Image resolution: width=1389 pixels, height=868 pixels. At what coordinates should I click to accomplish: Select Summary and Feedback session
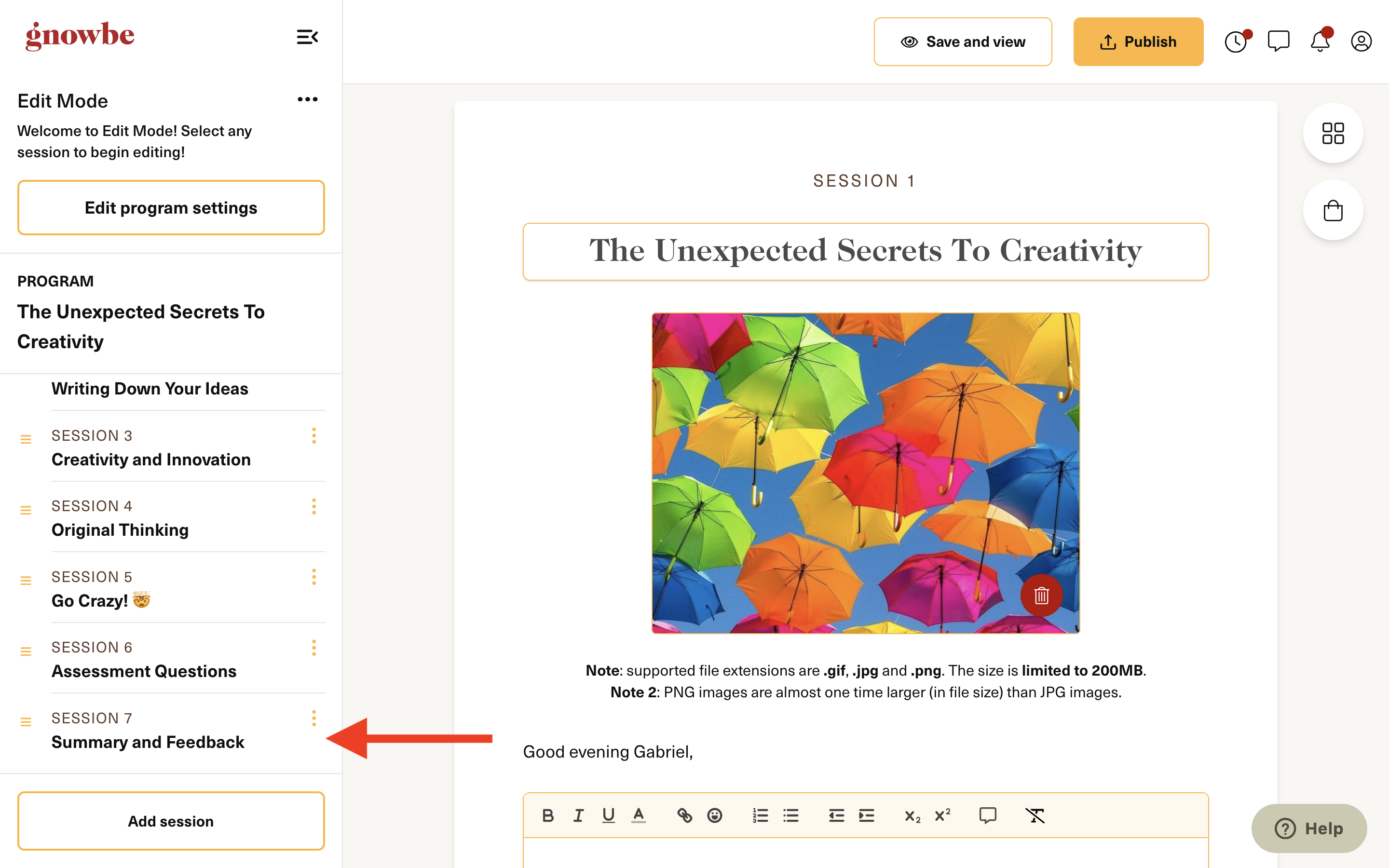coord(148,742)
